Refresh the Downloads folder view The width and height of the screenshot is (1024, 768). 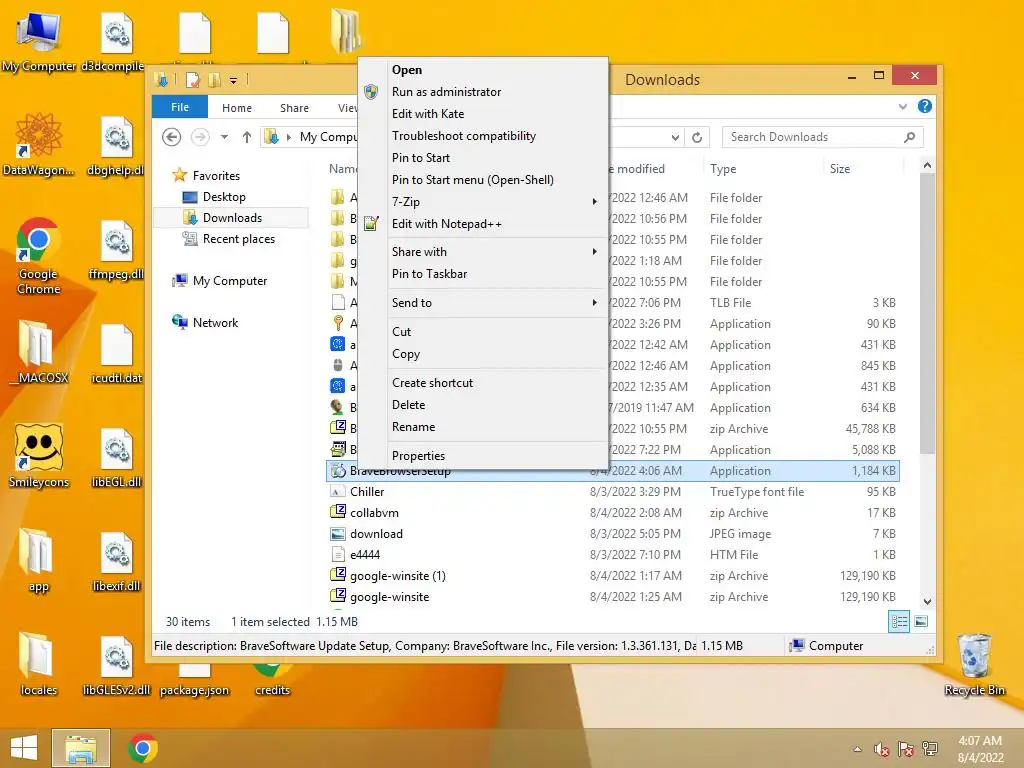pos(697,137)
